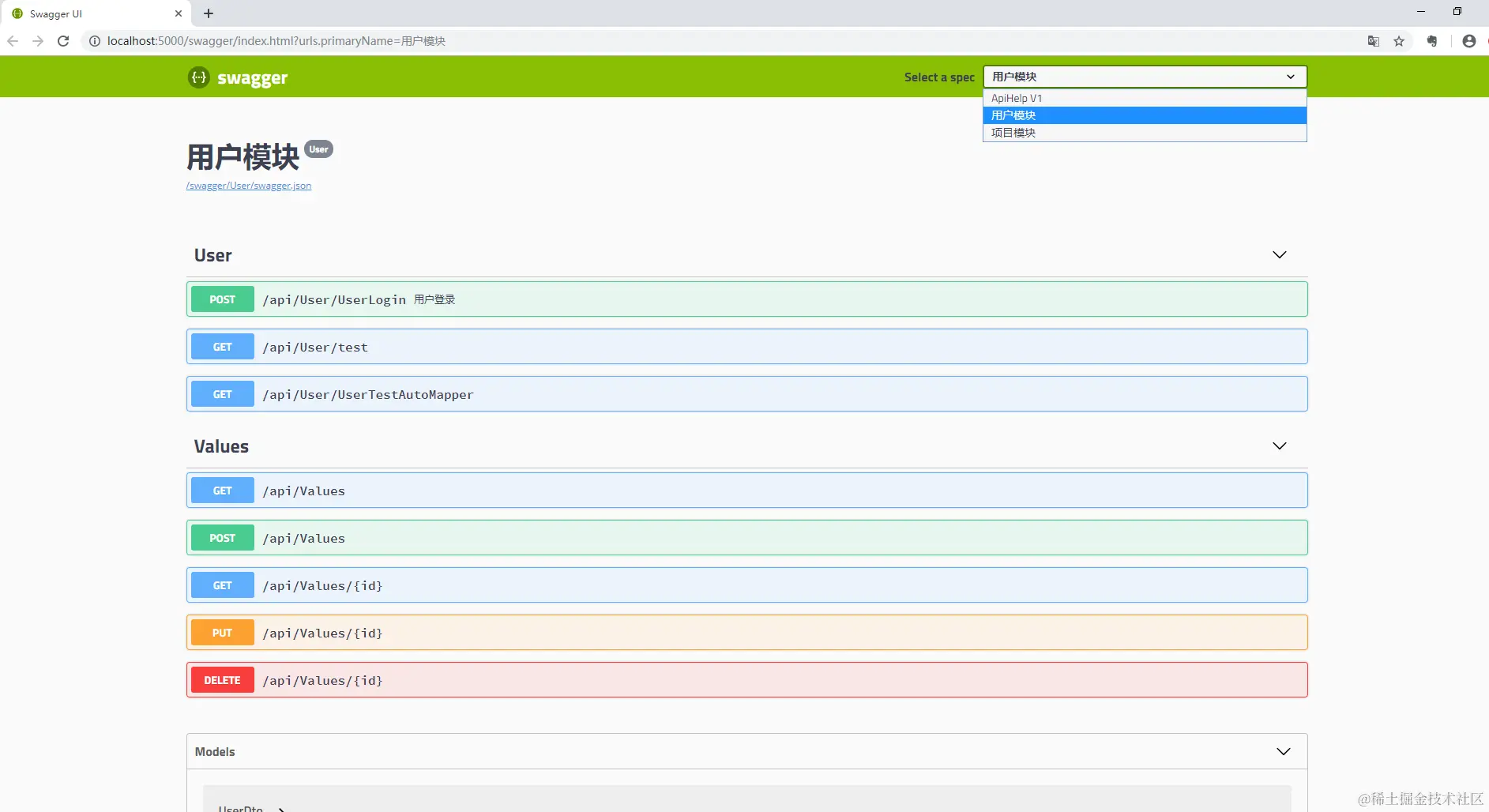Viewport: 1489px width, 812px height.
Task: Close the Swagger UI tab
Action: [x=179, y=13]
